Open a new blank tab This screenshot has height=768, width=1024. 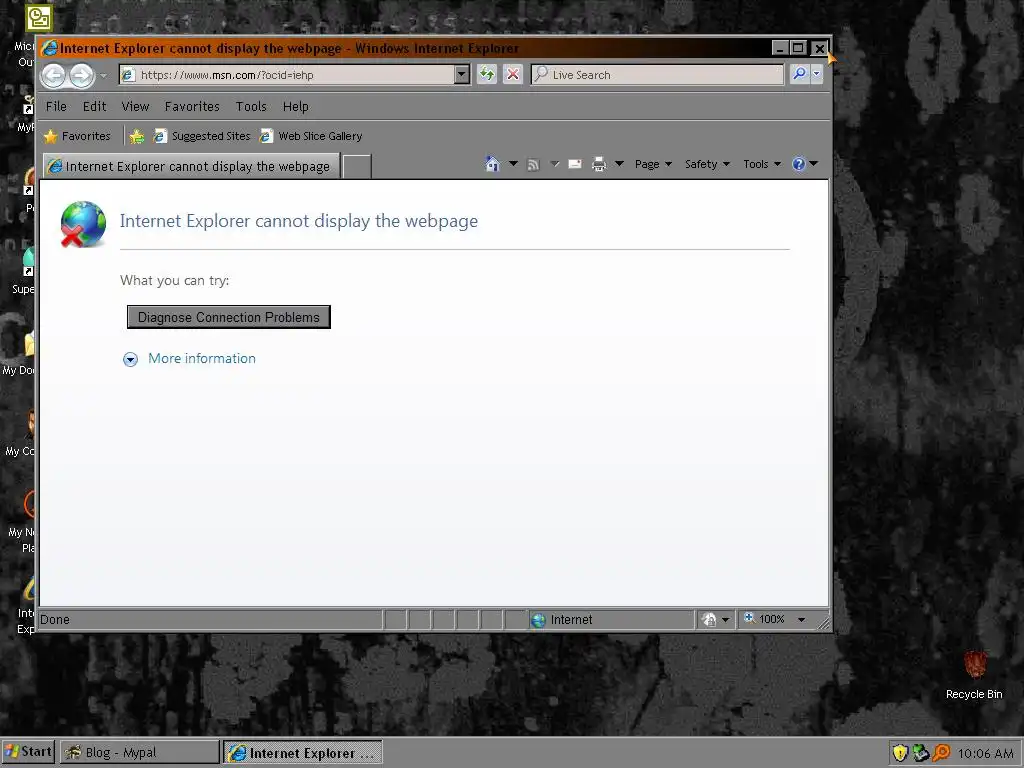[357, 167]
